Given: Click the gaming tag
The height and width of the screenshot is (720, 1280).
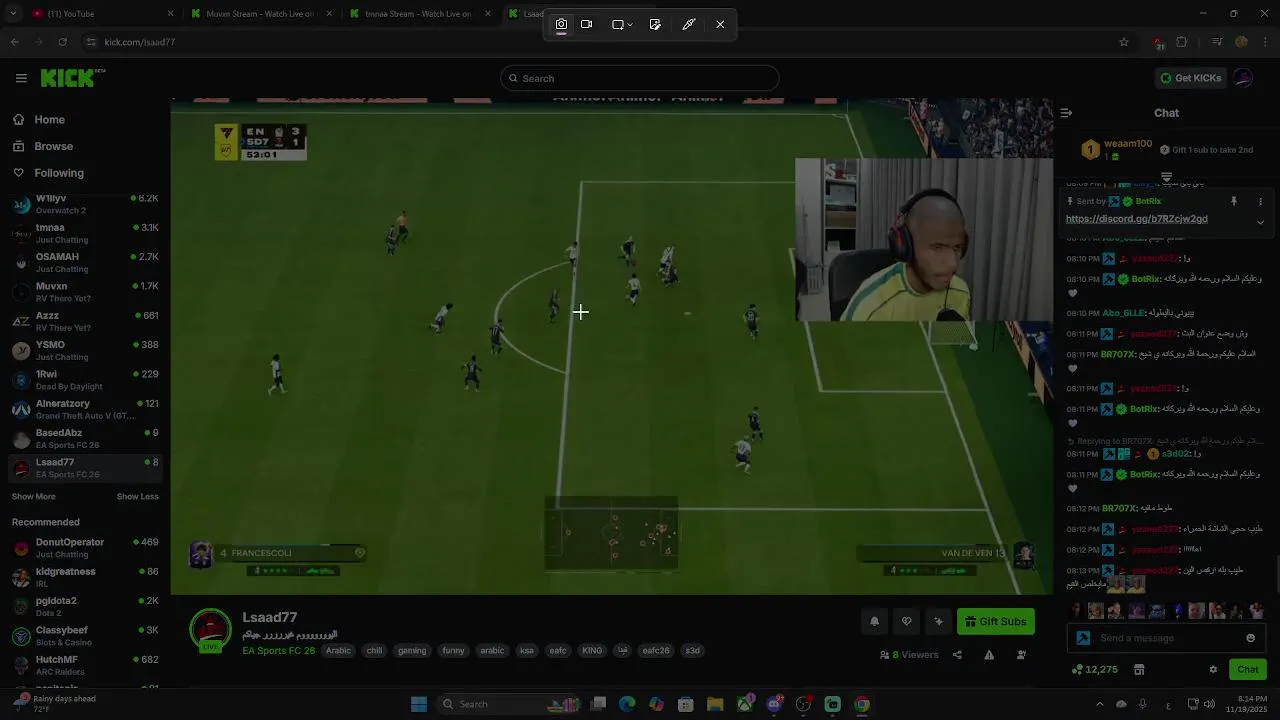Looking at the screenshot, I should point(412,651).
